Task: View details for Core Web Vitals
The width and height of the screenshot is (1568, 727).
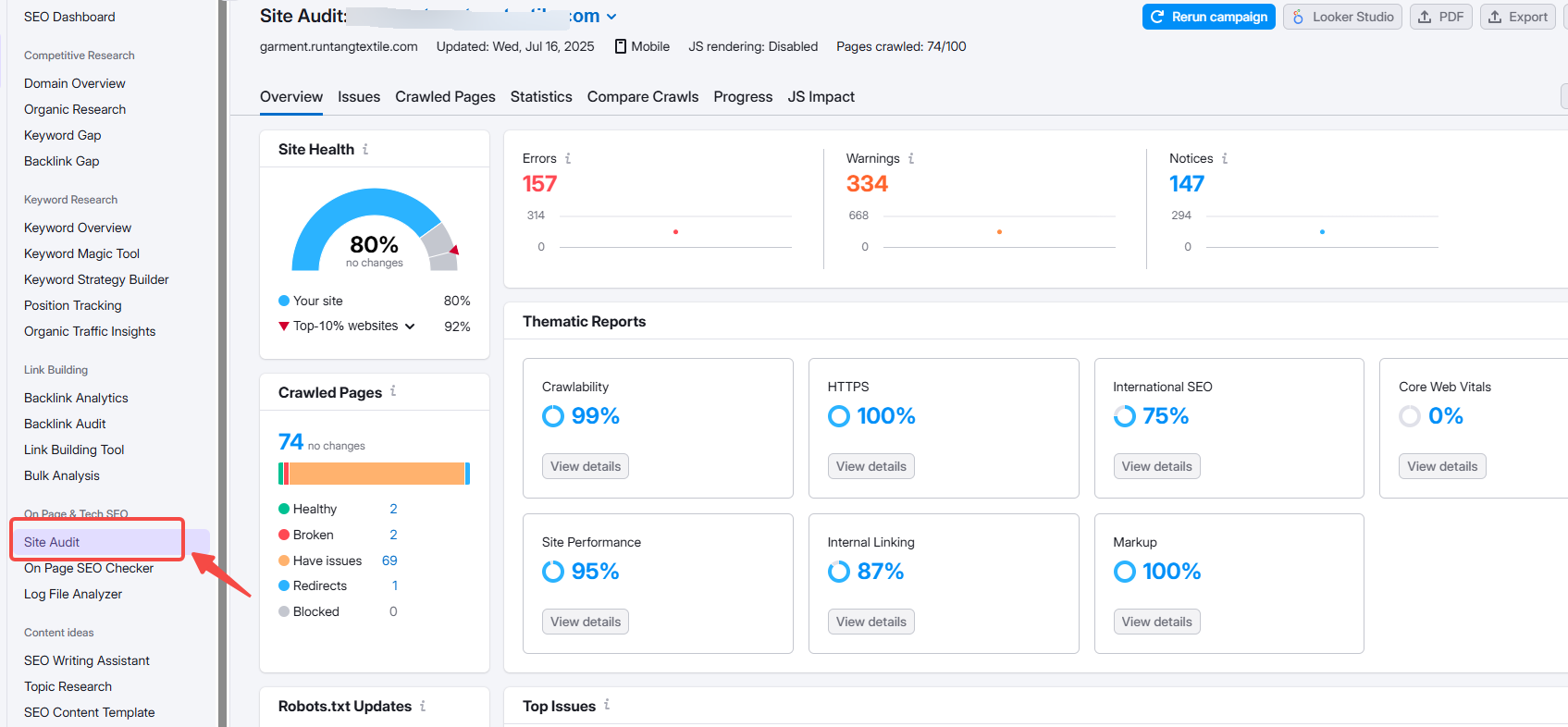Action: pos(1441,466)
